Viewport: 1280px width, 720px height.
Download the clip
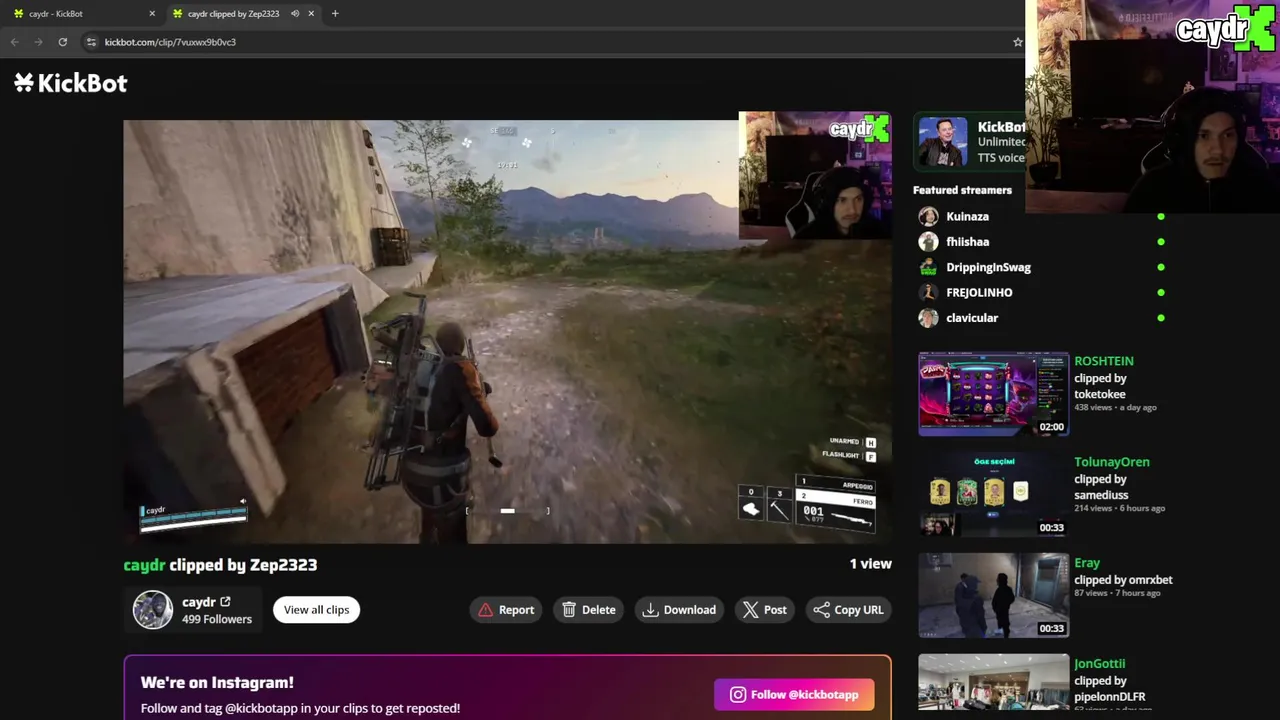coord(680,610)
